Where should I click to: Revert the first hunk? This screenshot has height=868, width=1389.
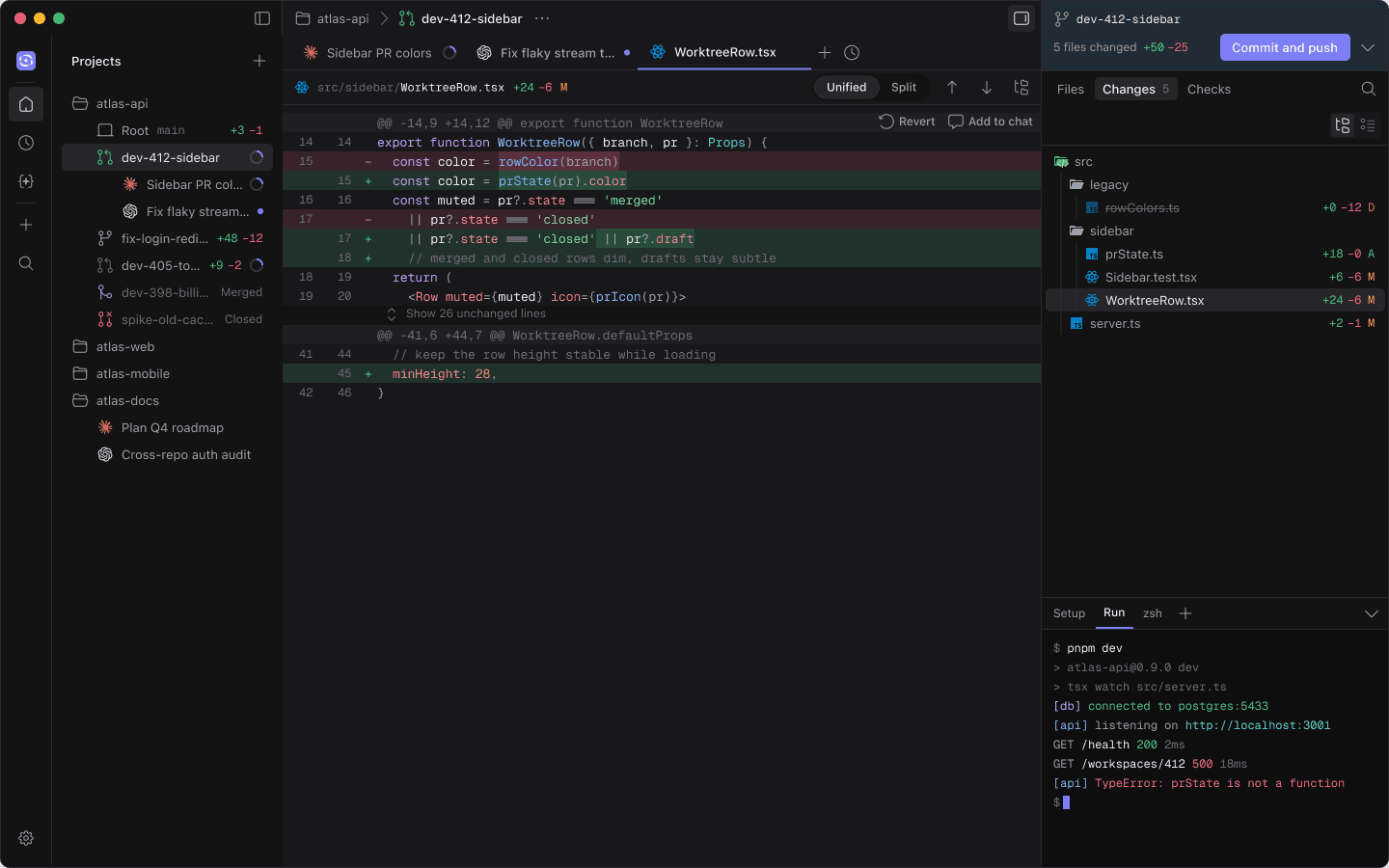[907, 122]
